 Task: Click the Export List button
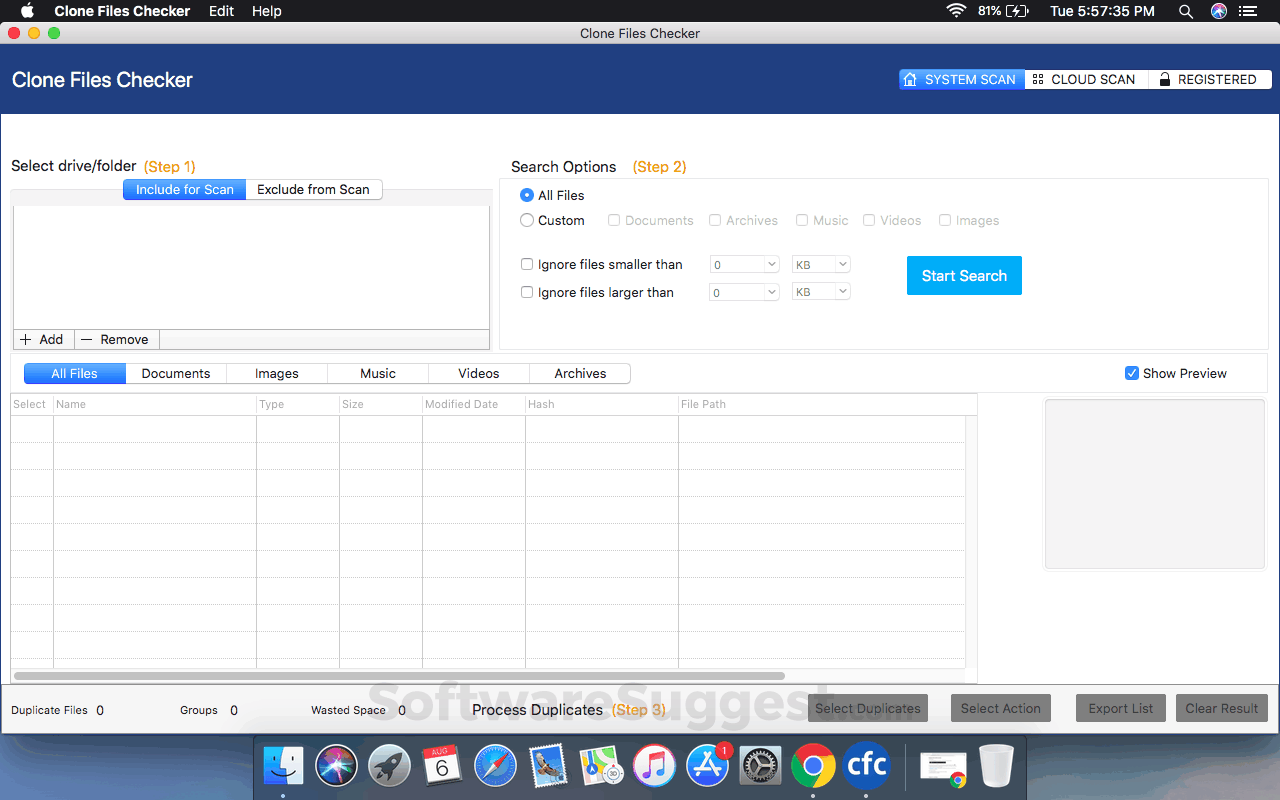coord(1120,708)
